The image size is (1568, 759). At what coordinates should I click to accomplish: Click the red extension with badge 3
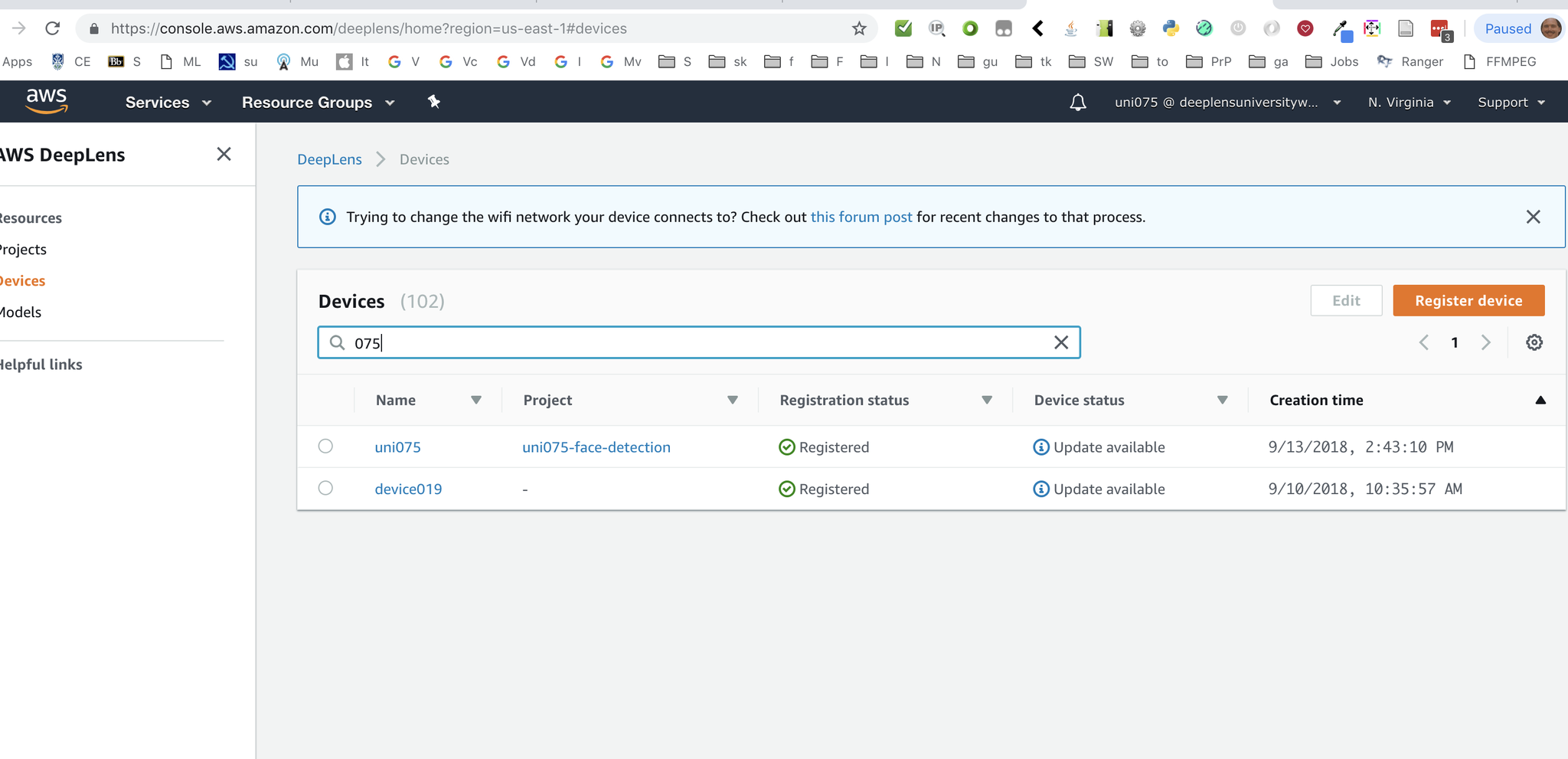click(1441, 30)
